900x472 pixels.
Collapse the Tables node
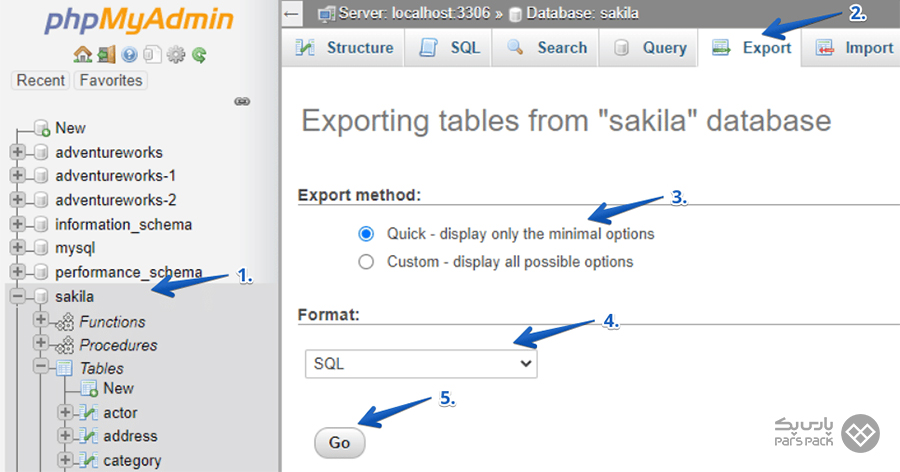tap(41, 366)
